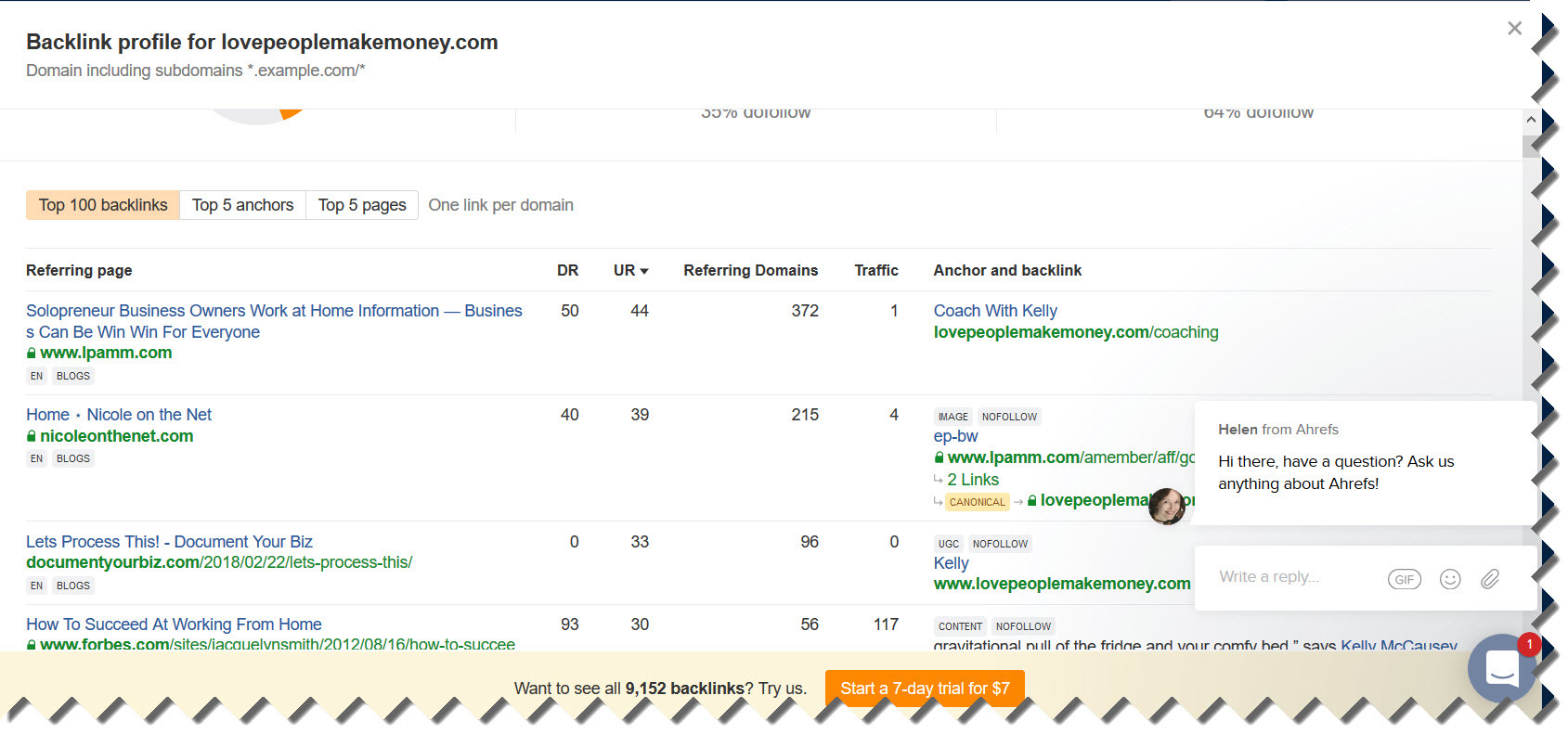Open the emoji picker in chat
The height and width of the screenshot is (734, 1568).
(1450, 579)
